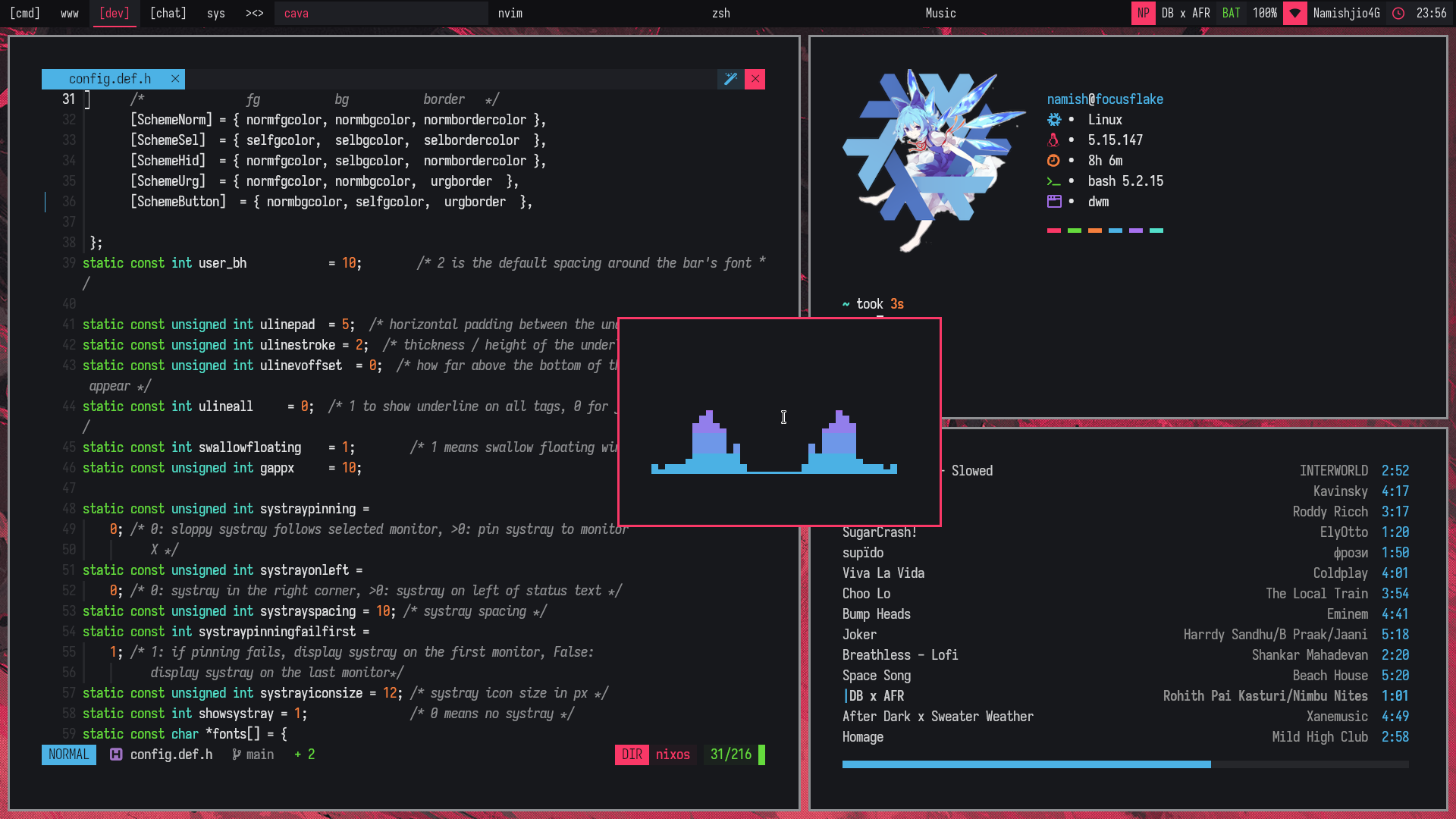Click the cyan color block in fetch palette
1456x819 pixels.
(x=1156, y=231)
